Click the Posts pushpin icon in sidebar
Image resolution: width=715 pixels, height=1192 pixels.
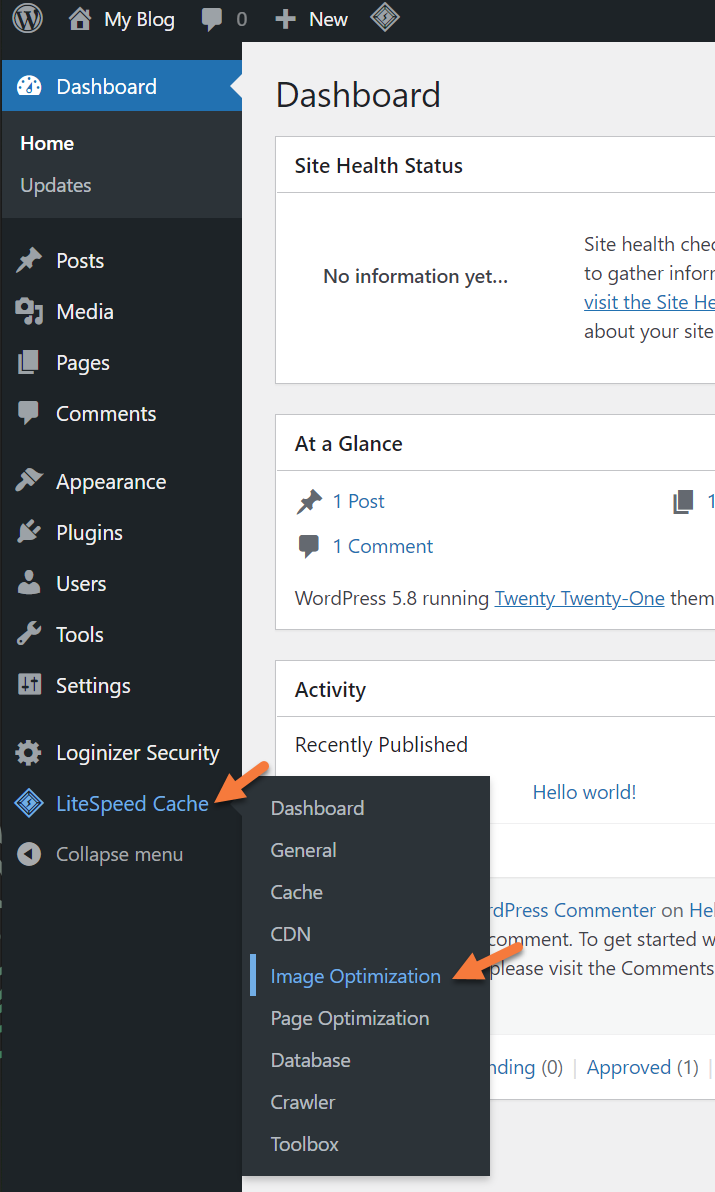pos(29,261)
